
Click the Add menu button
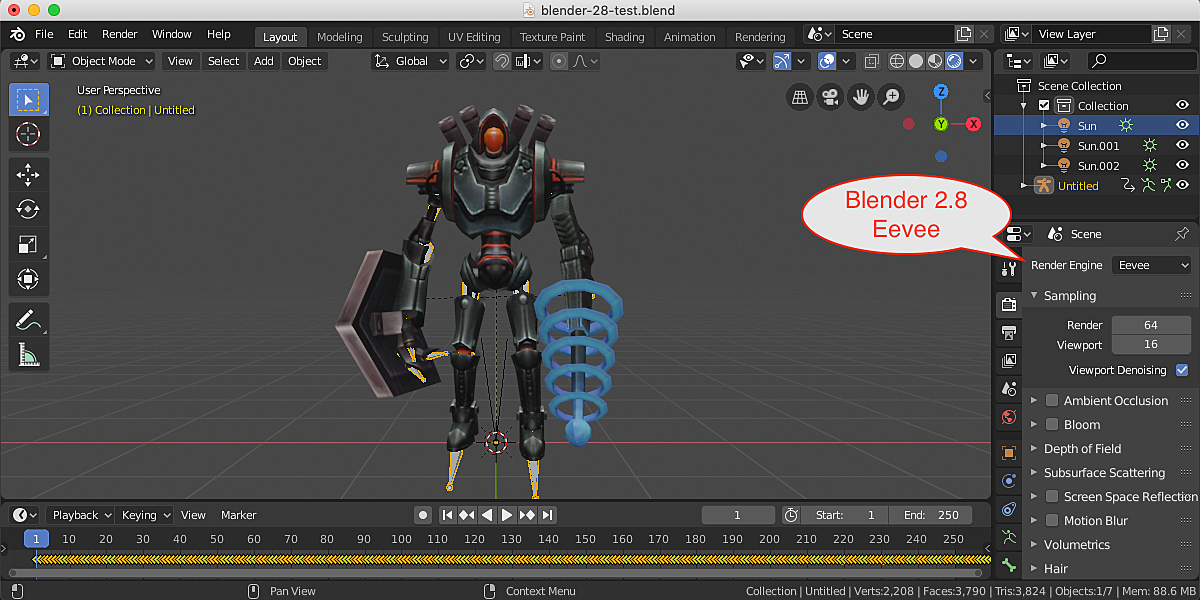tap(263, 61)
